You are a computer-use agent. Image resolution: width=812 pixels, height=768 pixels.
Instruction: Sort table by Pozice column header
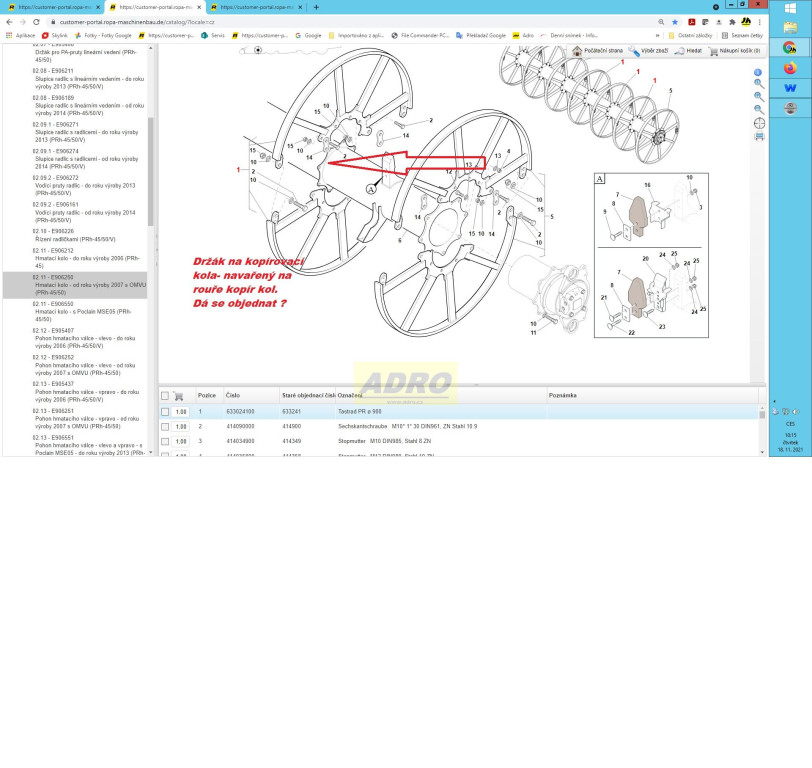click(207, 396)
